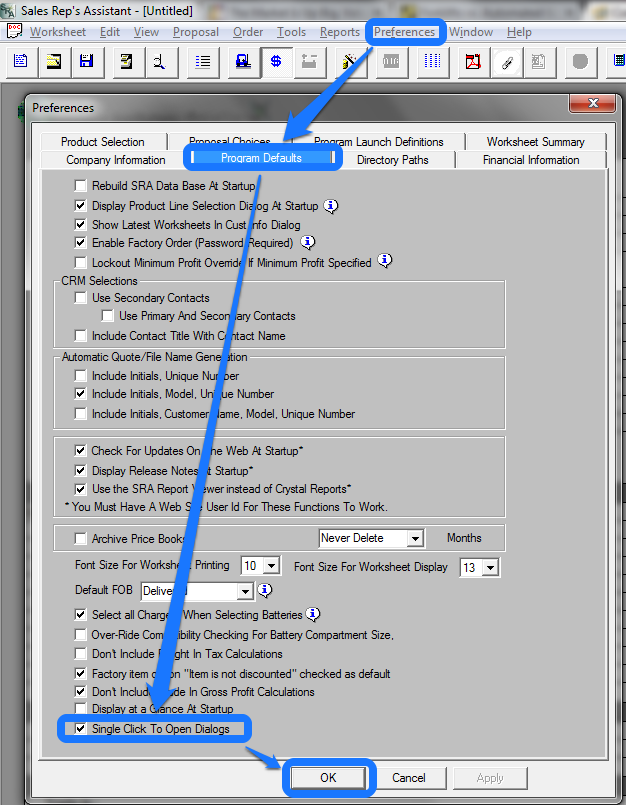Click the yellow open folder toolbar icon
The image size is (626, 805).
click(x=54, y=62)
